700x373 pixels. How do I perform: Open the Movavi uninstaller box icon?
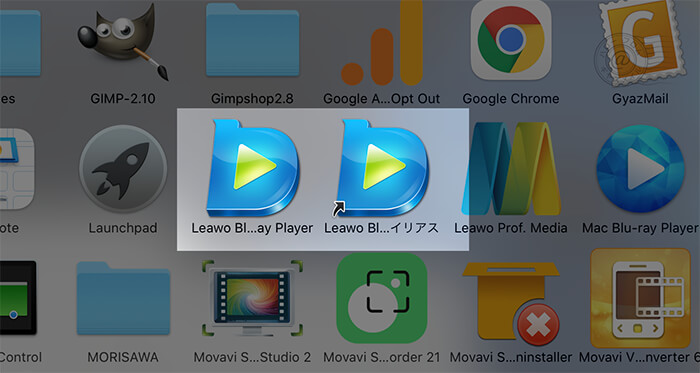511,303
